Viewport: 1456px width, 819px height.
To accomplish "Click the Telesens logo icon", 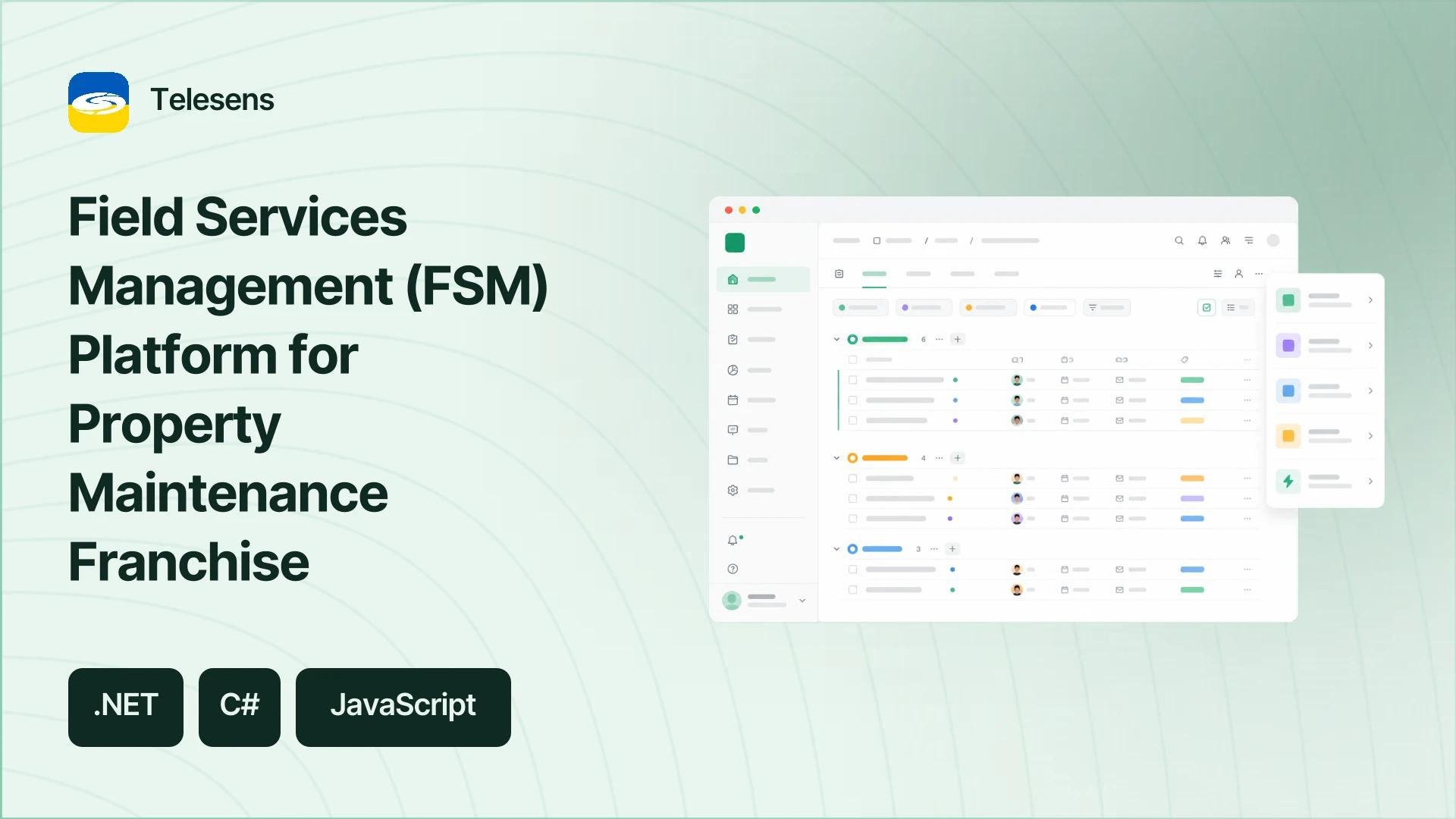I will point(99,102).
